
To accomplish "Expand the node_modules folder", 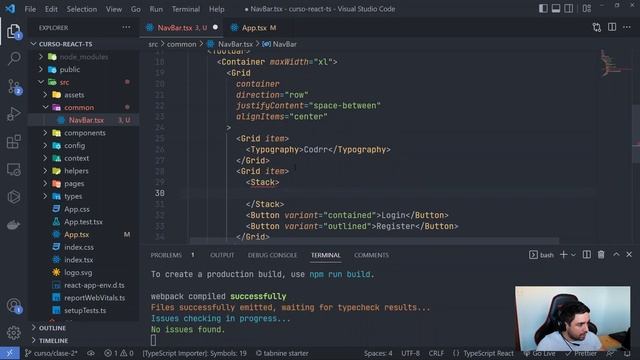I will [x=84, y=57].
